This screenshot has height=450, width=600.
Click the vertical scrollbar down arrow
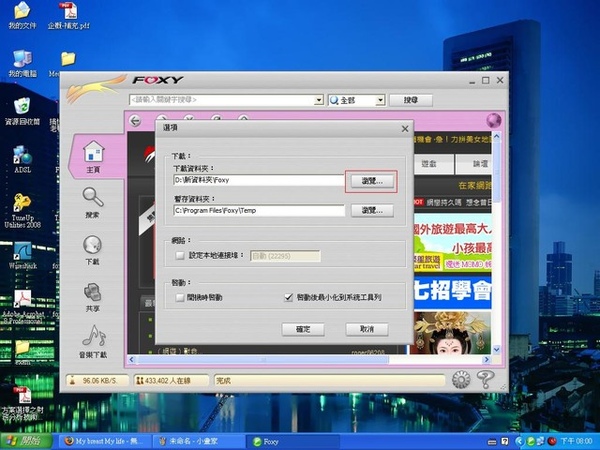click(x=496, y=349)
